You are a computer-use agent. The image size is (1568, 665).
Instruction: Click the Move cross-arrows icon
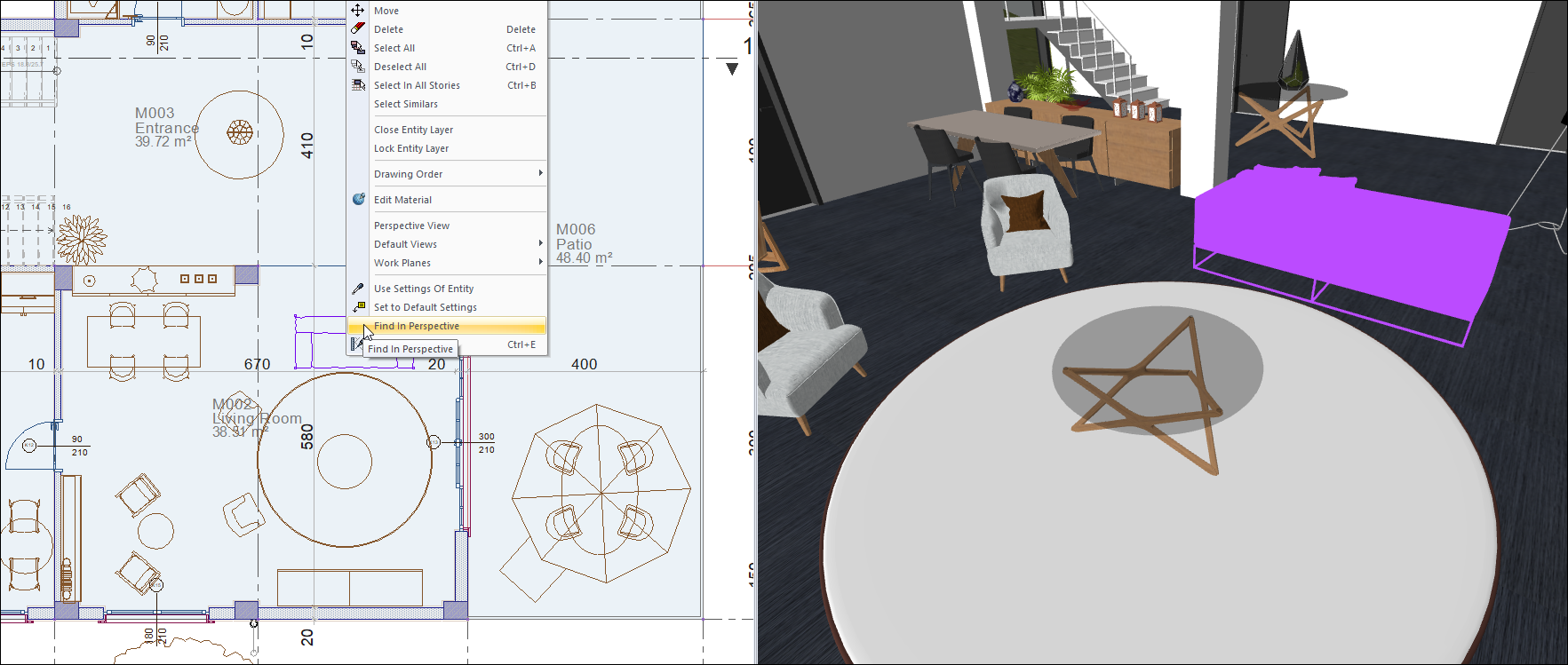pos(357,11)
